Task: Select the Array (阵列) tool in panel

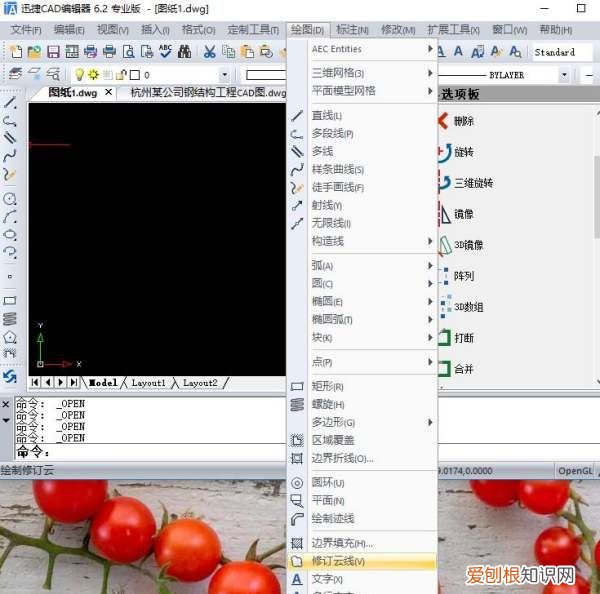Action: pyautogui.click(x=463, y=276)
